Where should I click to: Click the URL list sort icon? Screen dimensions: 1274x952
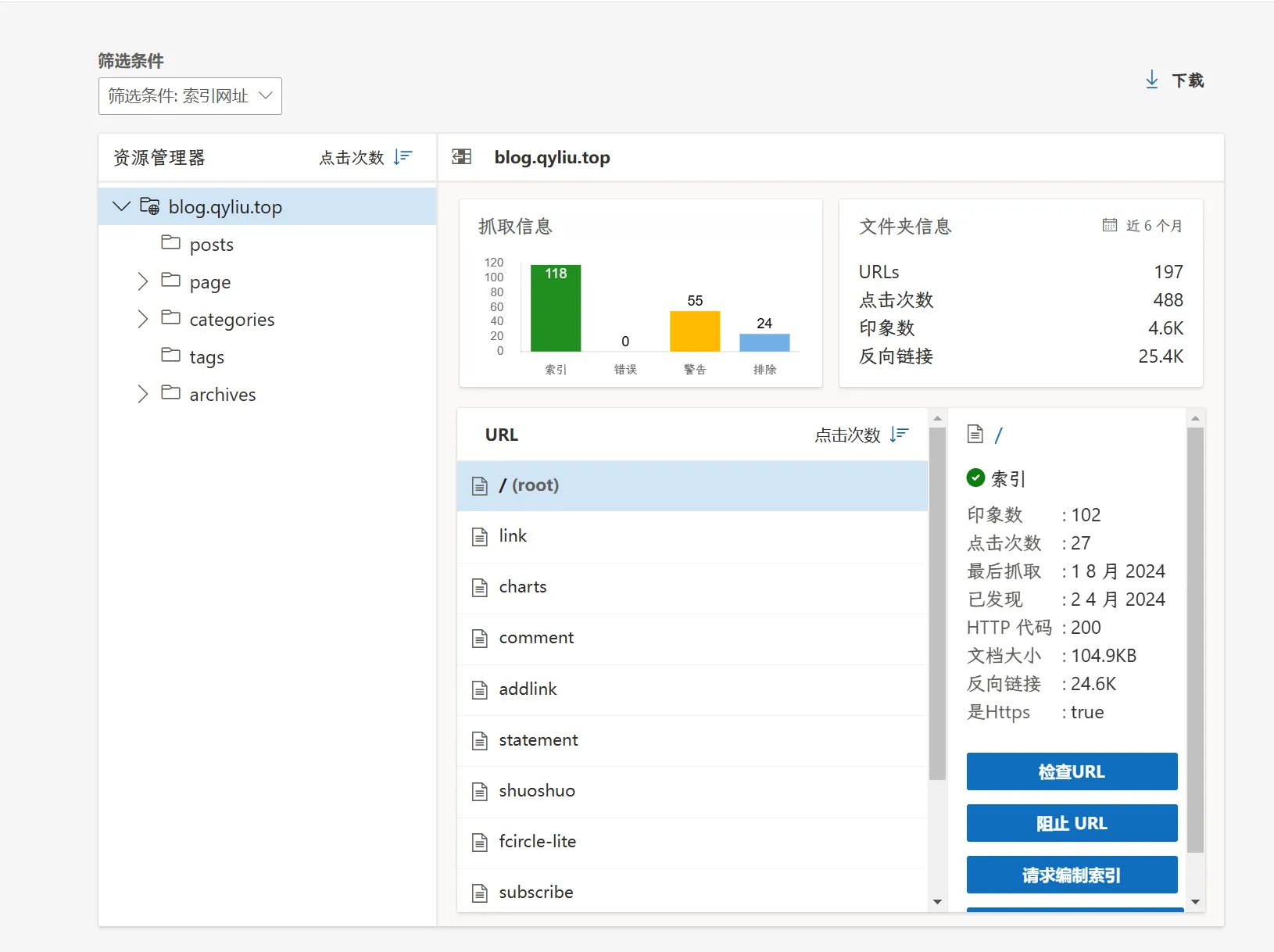[x=899, y=435]
